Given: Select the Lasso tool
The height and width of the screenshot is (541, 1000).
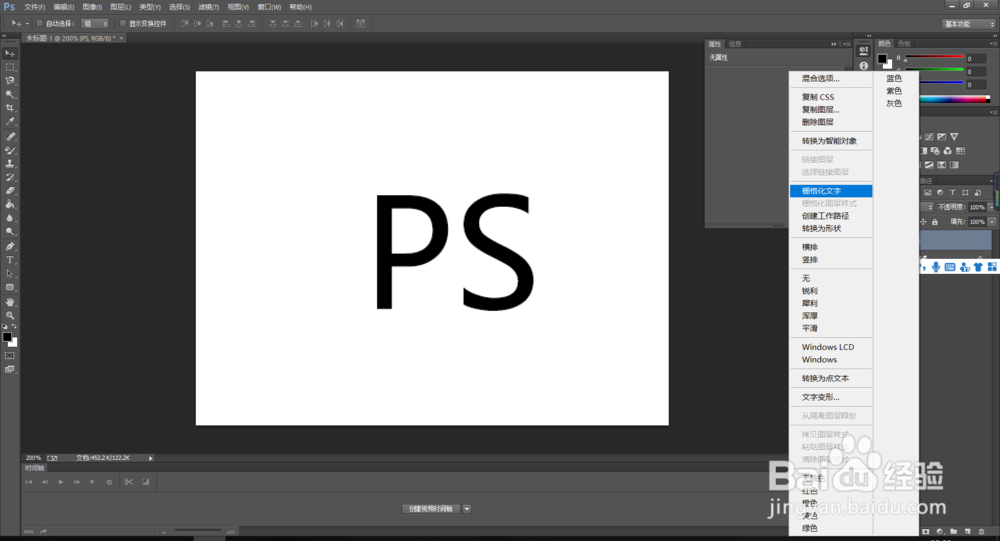Looking at the screenshot, I should pyautogui.click(x=10, y=81).
